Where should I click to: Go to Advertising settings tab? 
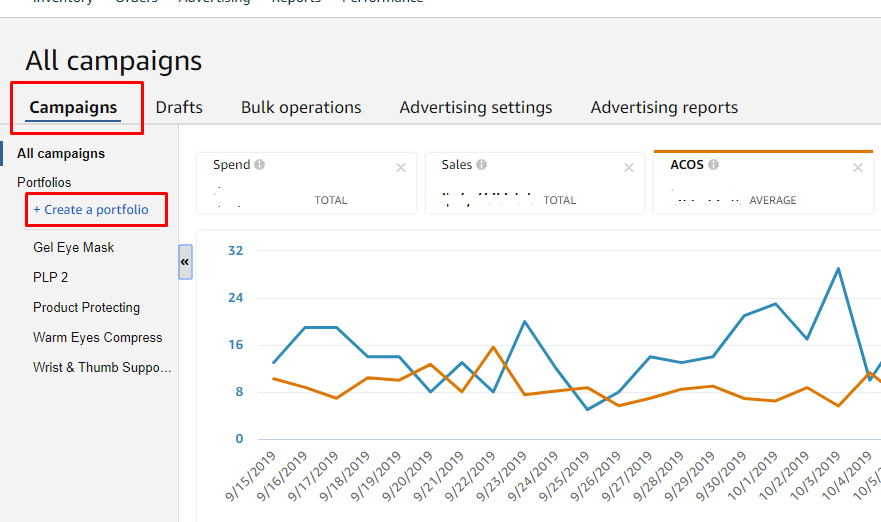pyautogui.click(x=476, y=107)
